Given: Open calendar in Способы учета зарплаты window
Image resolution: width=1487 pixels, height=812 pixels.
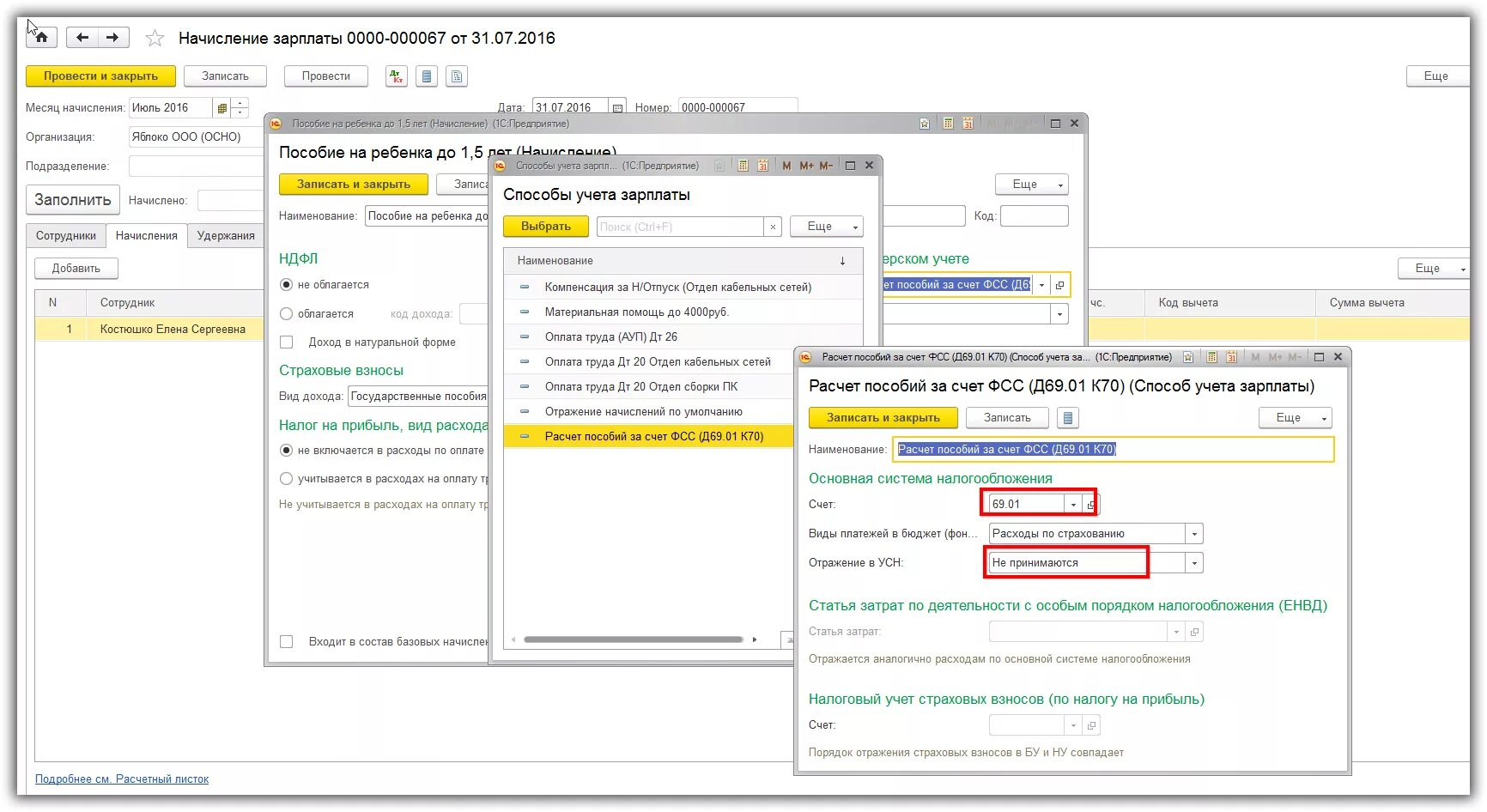Looking at the screenshot, I should [762, 166].
